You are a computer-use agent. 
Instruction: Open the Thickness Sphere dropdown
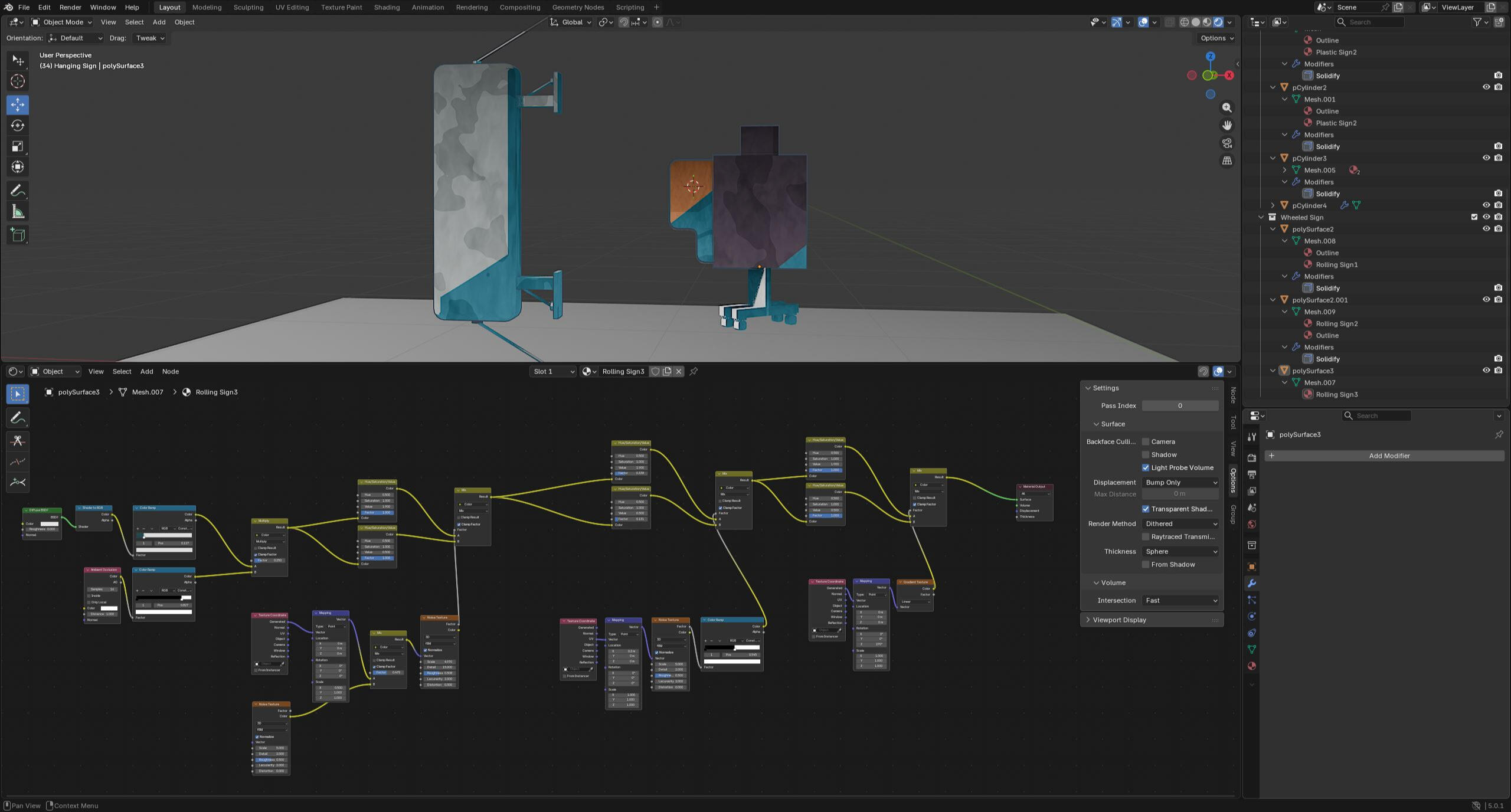(x=1180, y=551)
